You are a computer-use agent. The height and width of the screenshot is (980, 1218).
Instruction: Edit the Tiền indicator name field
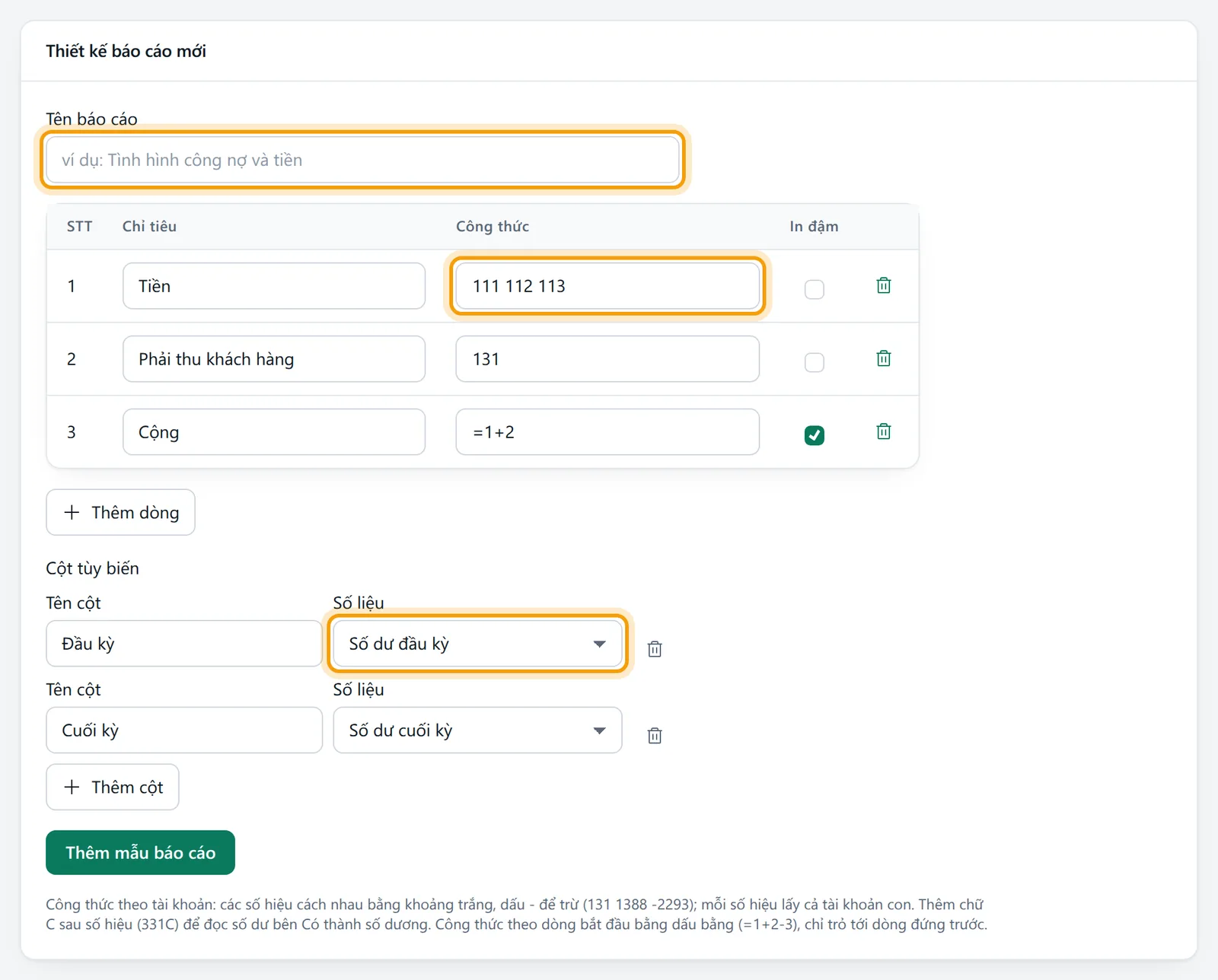coord(274,286)
